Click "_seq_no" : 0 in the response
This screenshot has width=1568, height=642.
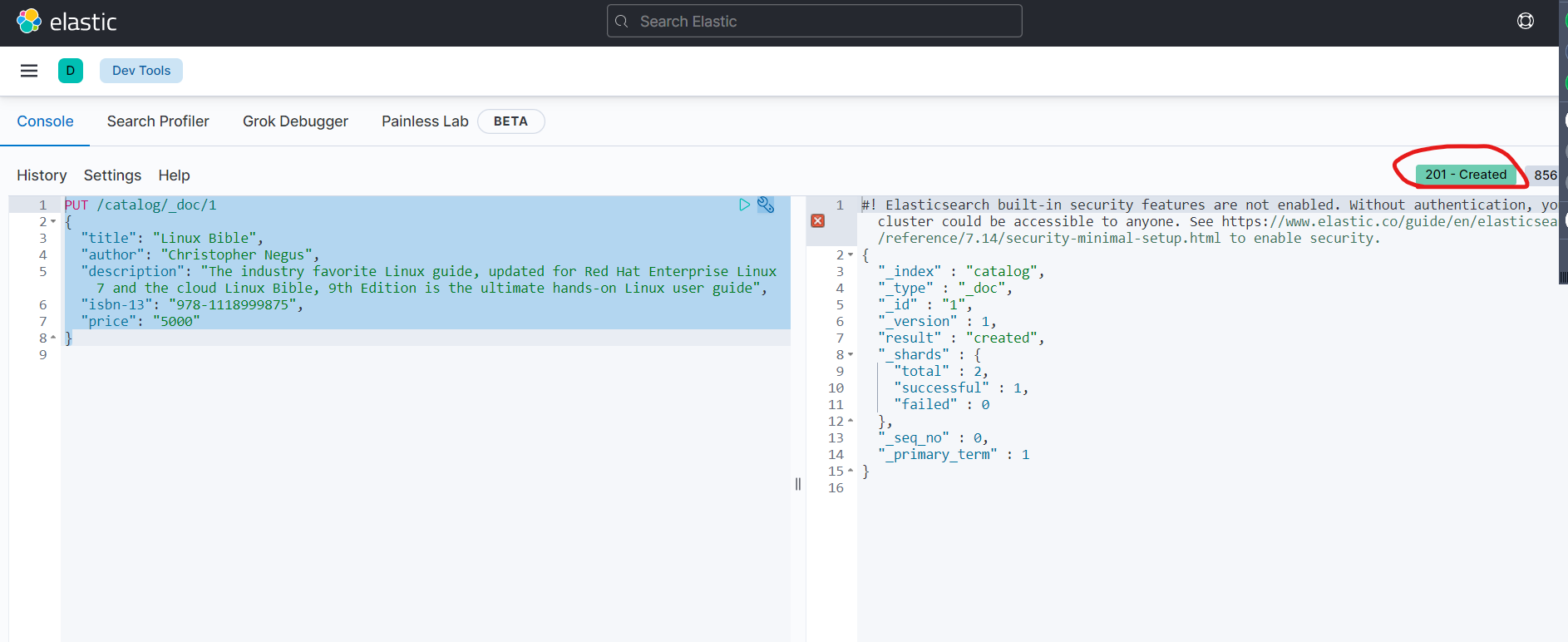[933, 437]
